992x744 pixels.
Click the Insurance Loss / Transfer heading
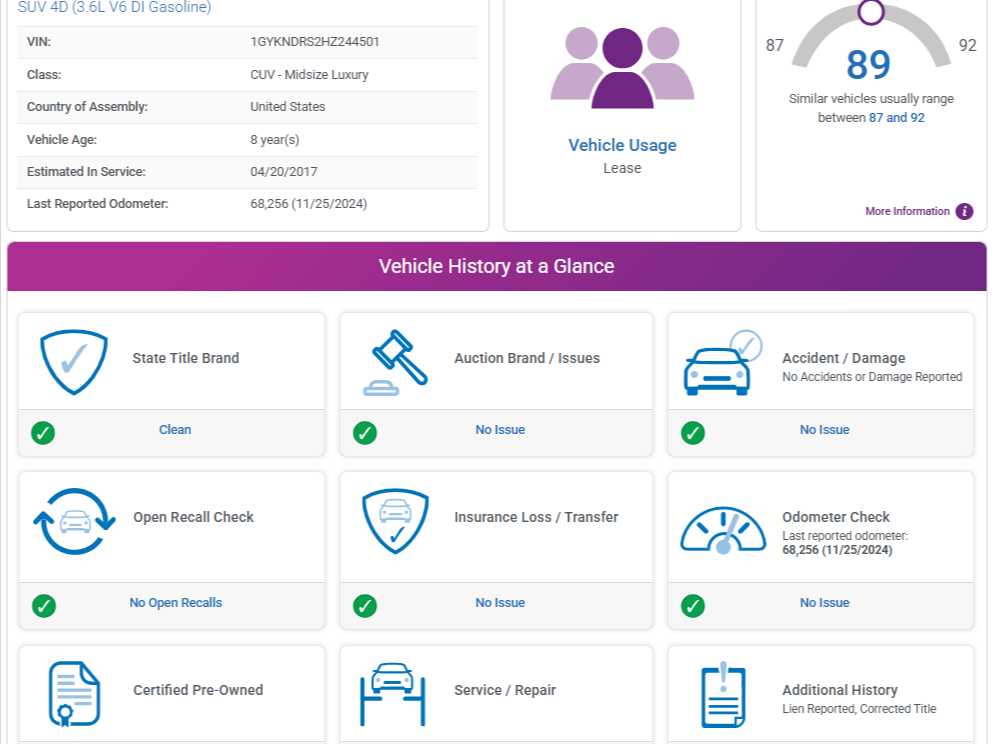coord(536,518)
